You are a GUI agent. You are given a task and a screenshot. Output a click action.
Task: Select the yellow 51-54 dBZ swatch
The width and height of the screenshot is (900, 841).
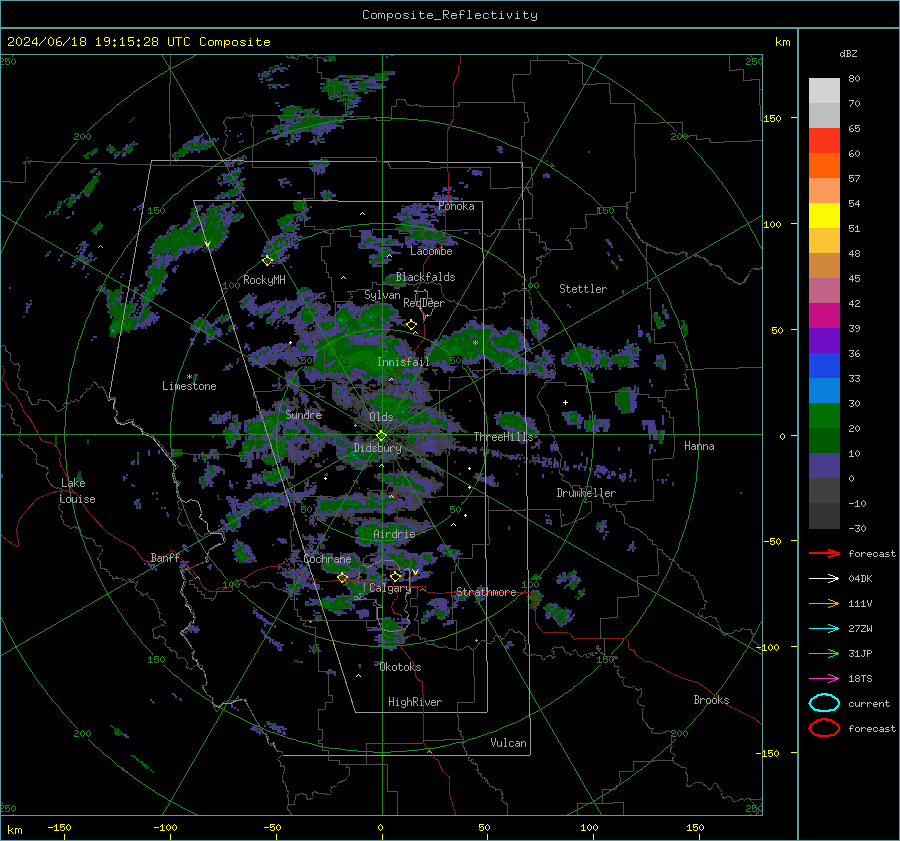click(824, 216)
